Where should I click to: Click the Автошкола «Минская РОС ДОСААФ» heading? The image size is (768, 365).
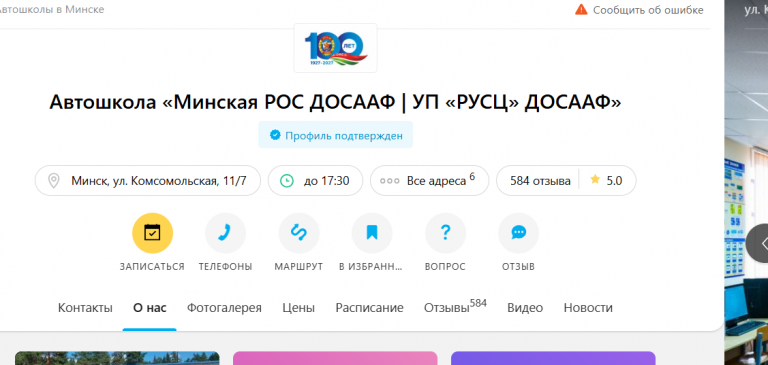336,102
